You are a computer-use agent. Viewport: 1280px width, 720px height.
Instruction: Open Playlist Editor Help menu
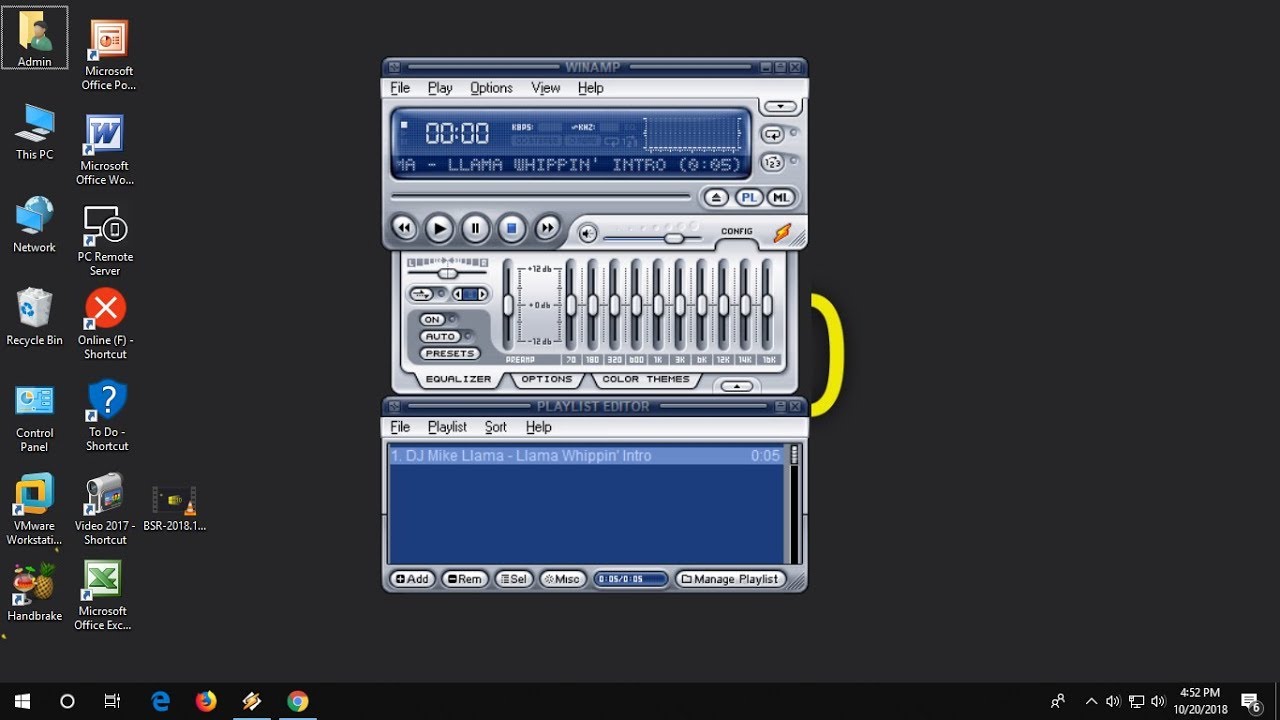click(x=538, y=427)
